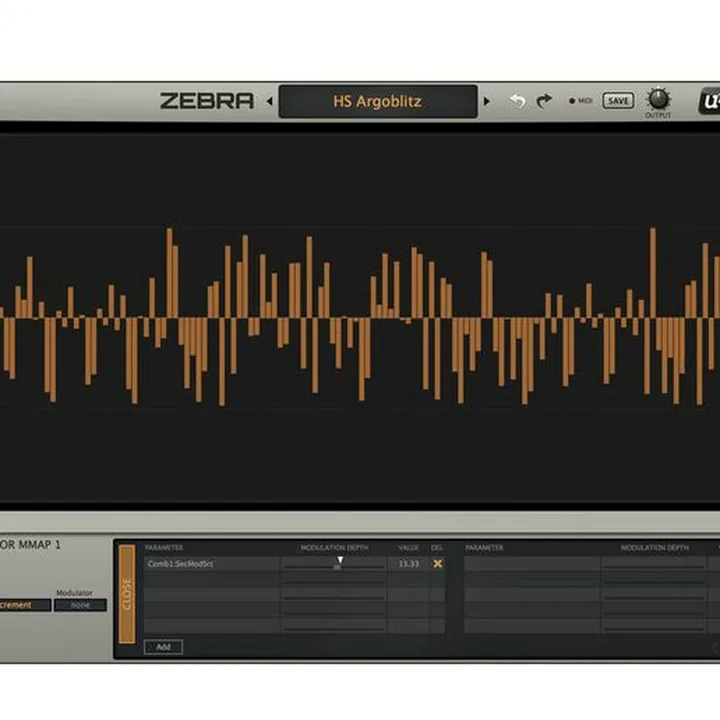
Task: Select the Comb1:SecModSrc parameter cell
Action: coord(212,564)
